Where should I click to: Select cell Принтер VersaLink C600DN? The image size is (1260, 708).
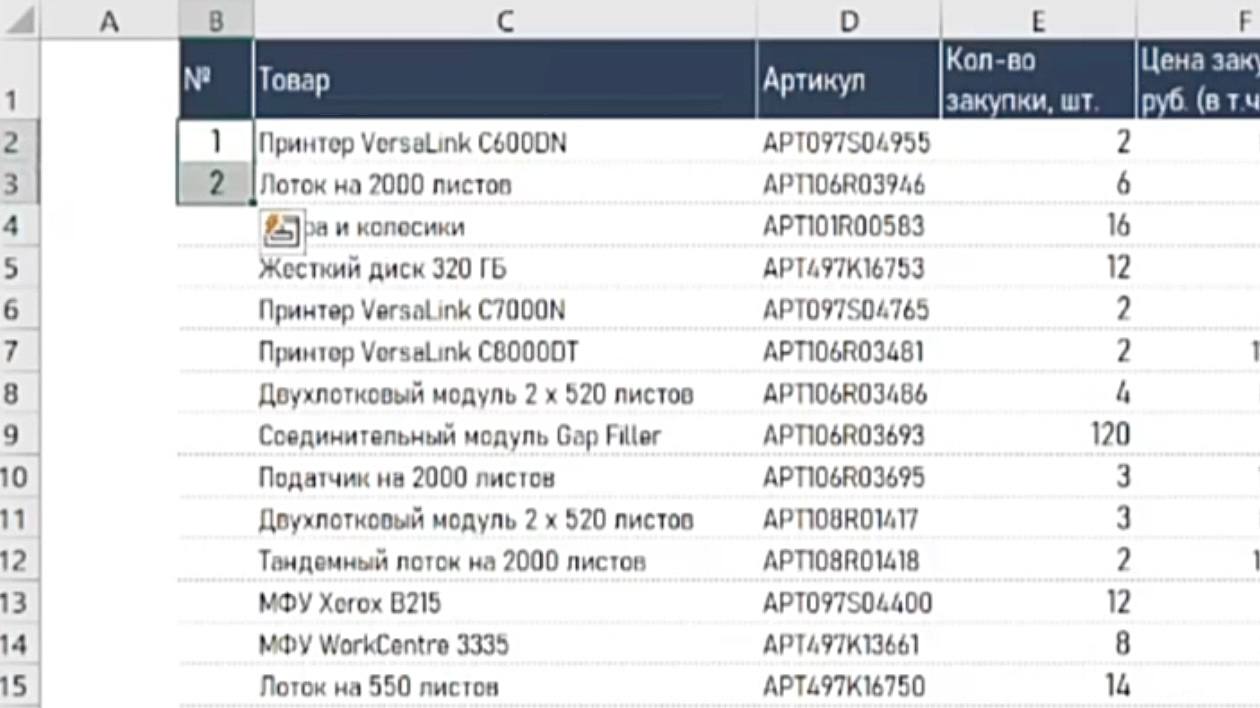[x=505, y=142]
